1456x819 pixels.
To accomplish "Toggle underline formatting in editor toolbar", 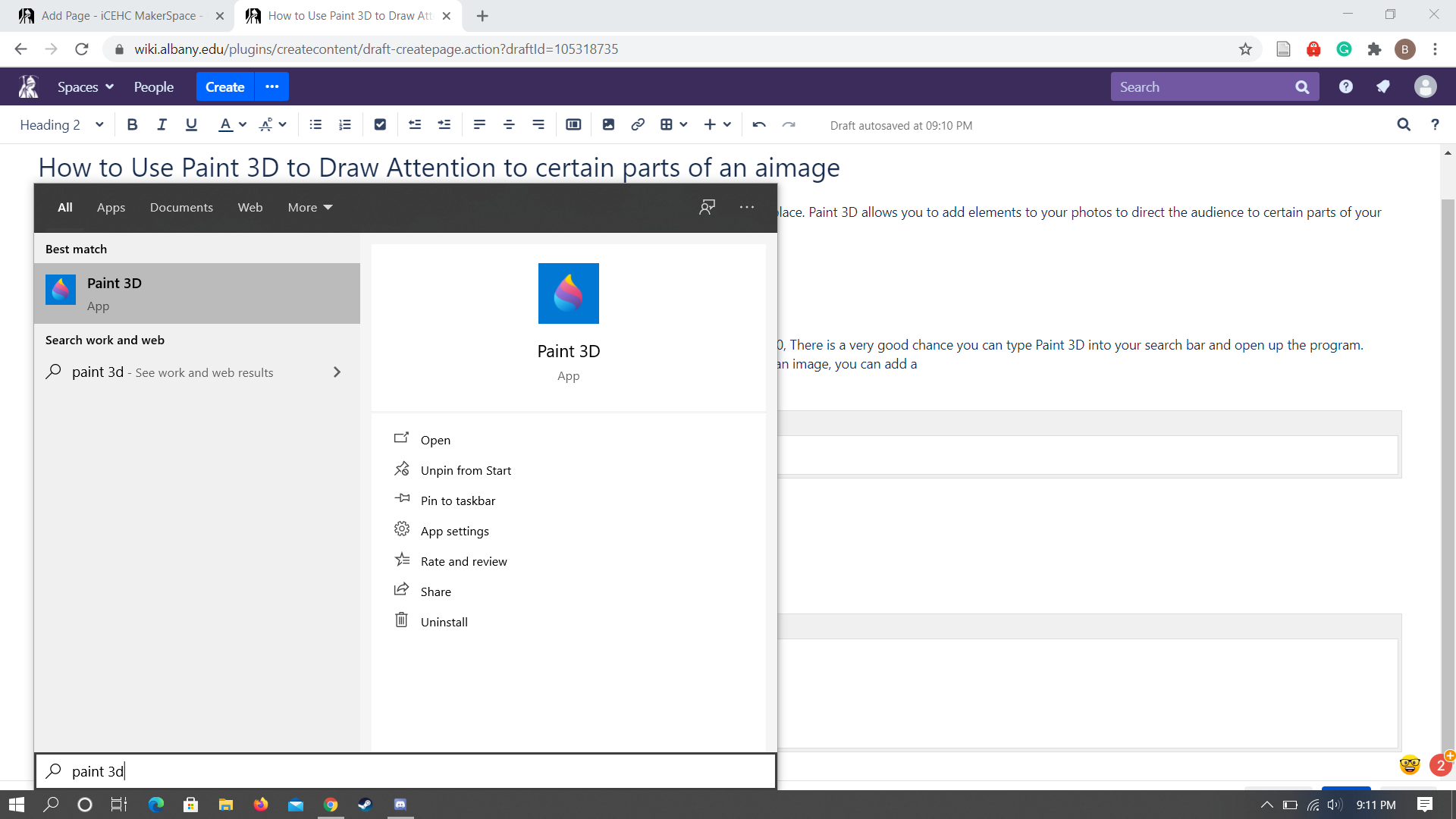I will (x=191, y=125).
